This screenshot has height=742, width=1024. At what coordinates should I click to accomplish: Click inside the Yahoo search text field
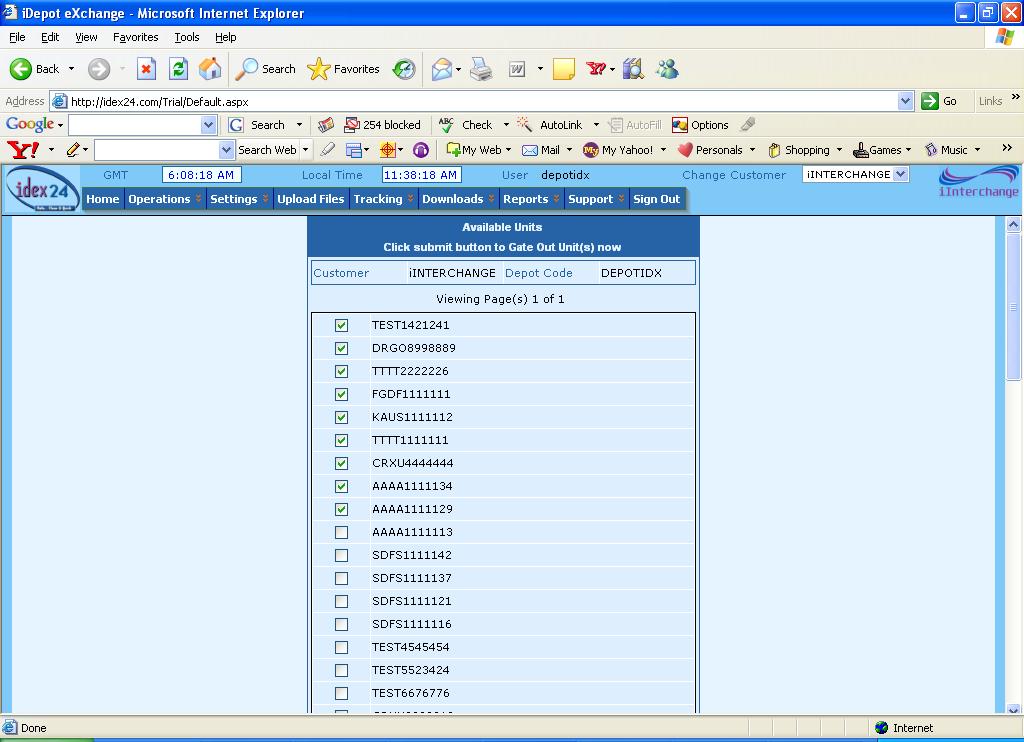156,150
